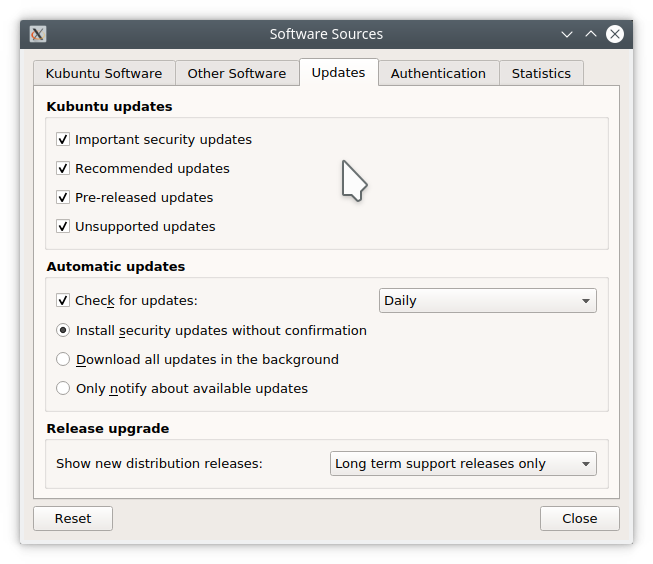Uncheck Important security updates
The height and width of the screenshot is (564, 653).
point(63,140)
